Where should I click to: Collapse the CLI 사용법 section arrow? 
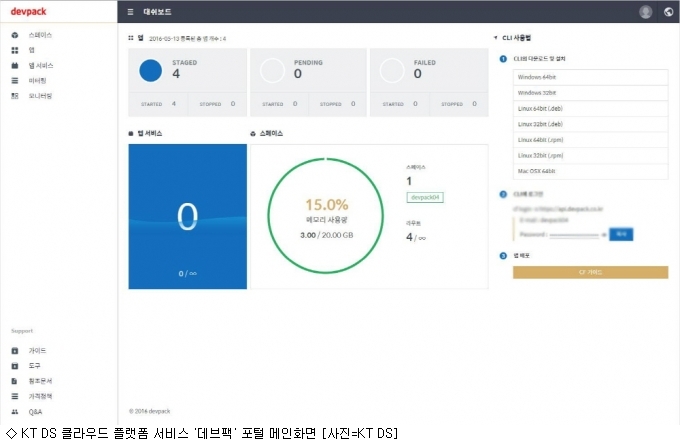(495, 38)
